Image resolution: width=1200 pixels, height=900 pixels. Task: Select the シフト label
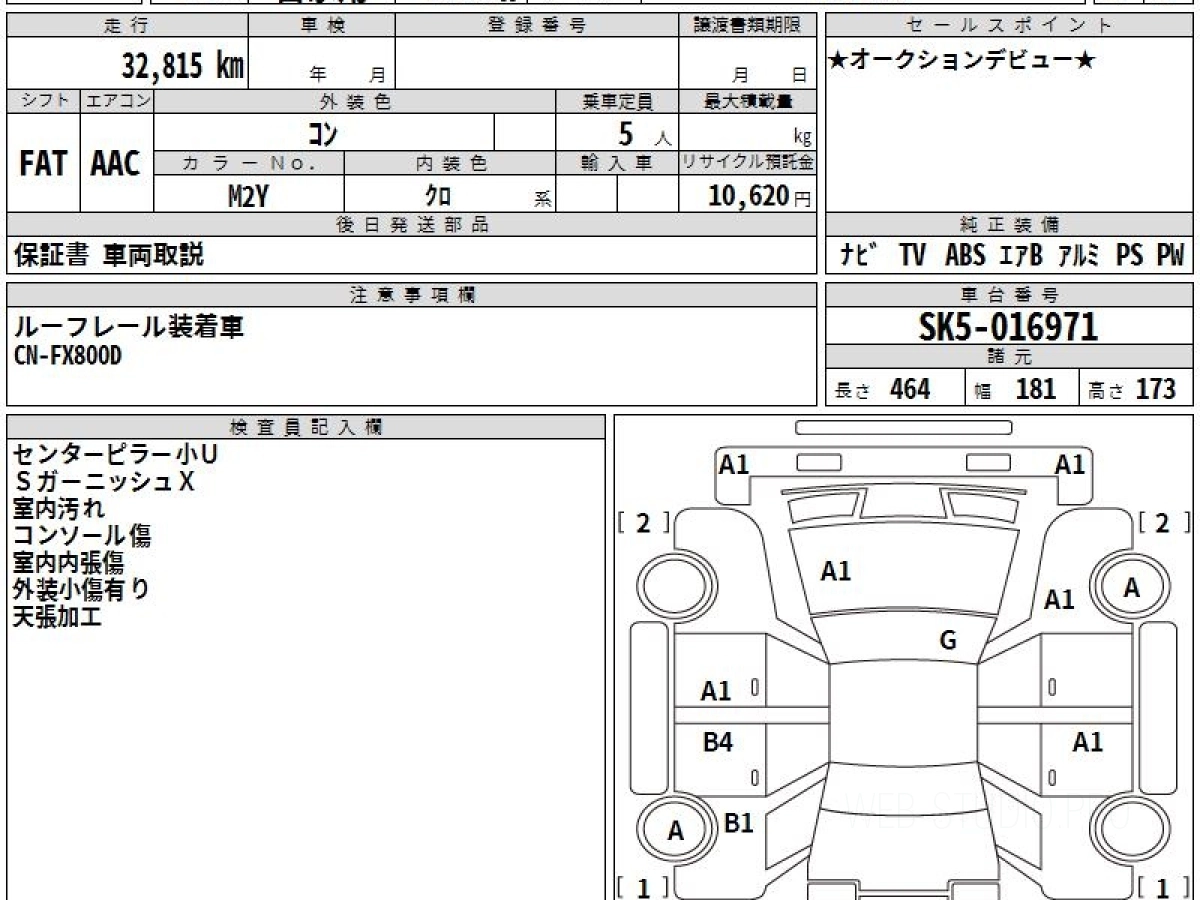click(43, 101)
